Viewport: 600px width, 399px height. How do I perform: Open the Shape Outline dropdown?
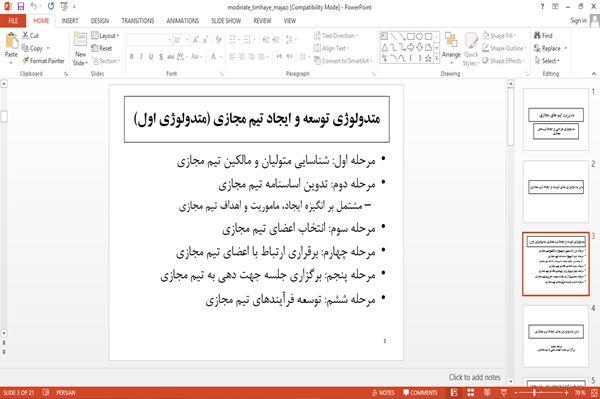point(504,48)
